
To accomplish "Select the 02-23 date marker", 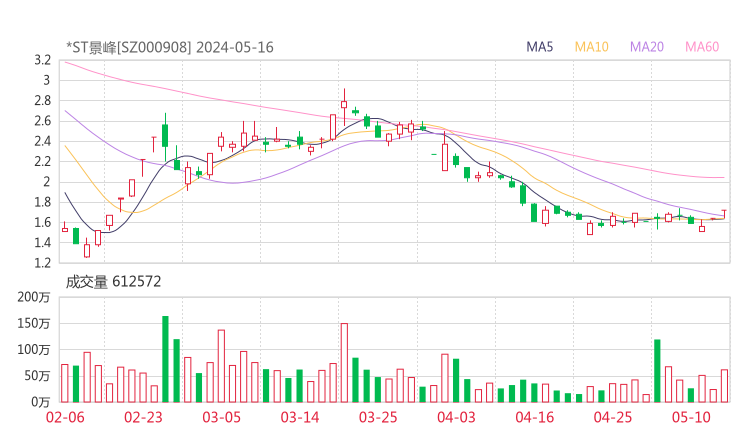I will click(143, 417).
